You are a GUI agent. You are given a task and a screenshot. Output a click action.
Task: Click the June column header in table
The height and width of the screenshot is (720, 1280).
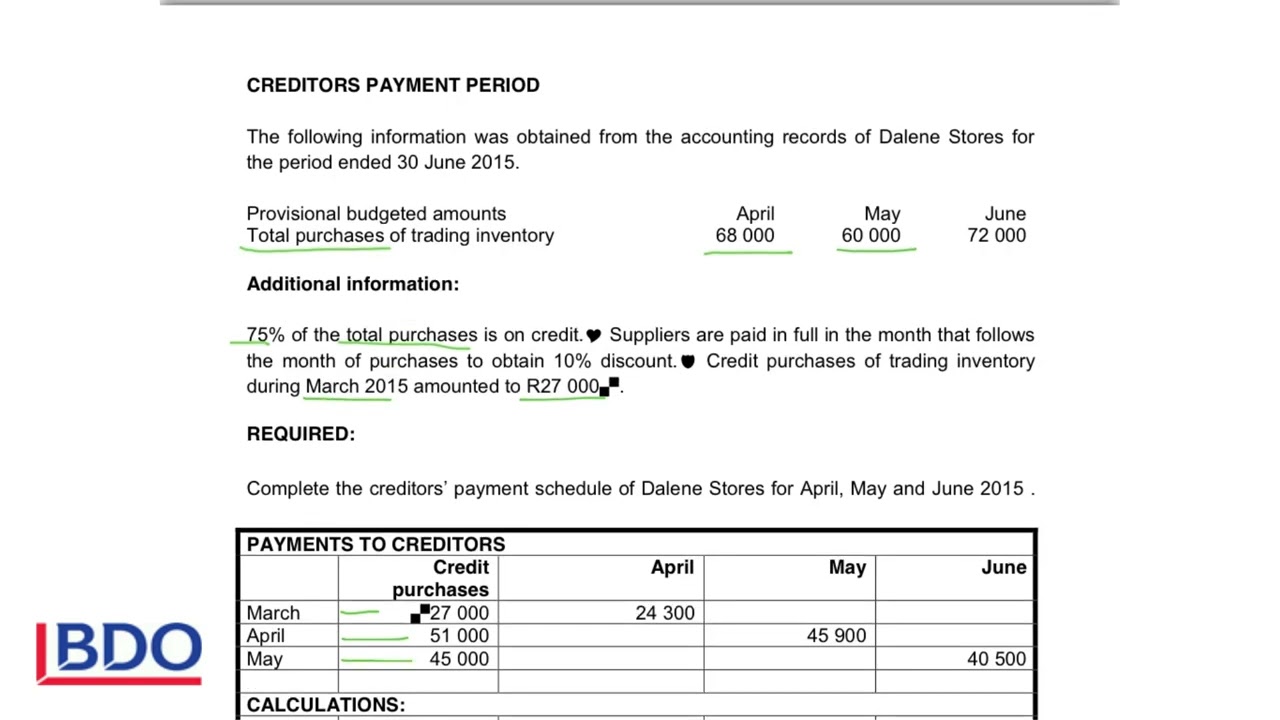pyautogui.click(x=1004, y=567)
